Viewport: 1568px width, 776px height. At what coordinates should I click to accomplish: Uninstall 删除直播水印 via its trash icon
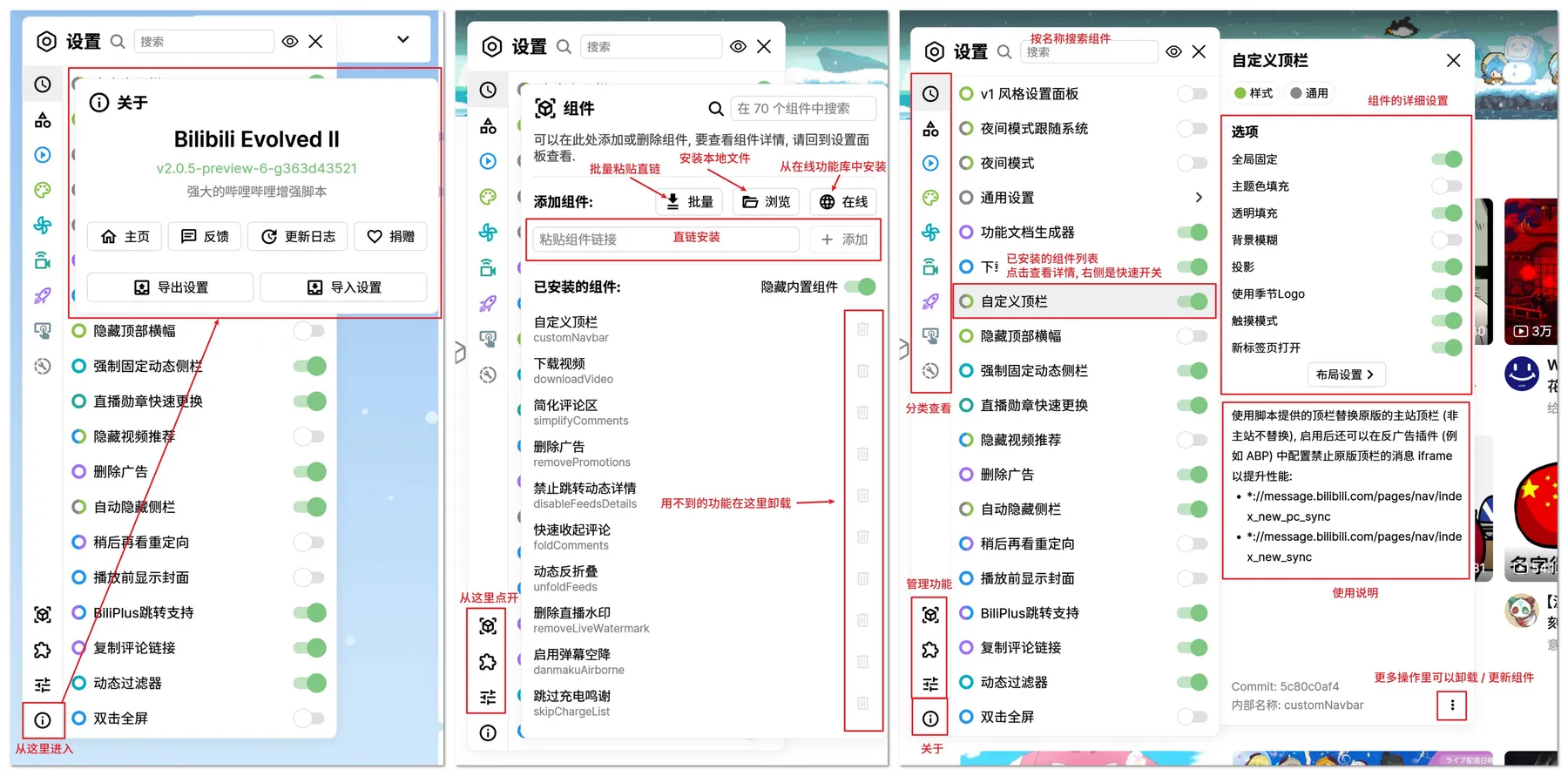[x=862, y=620]
